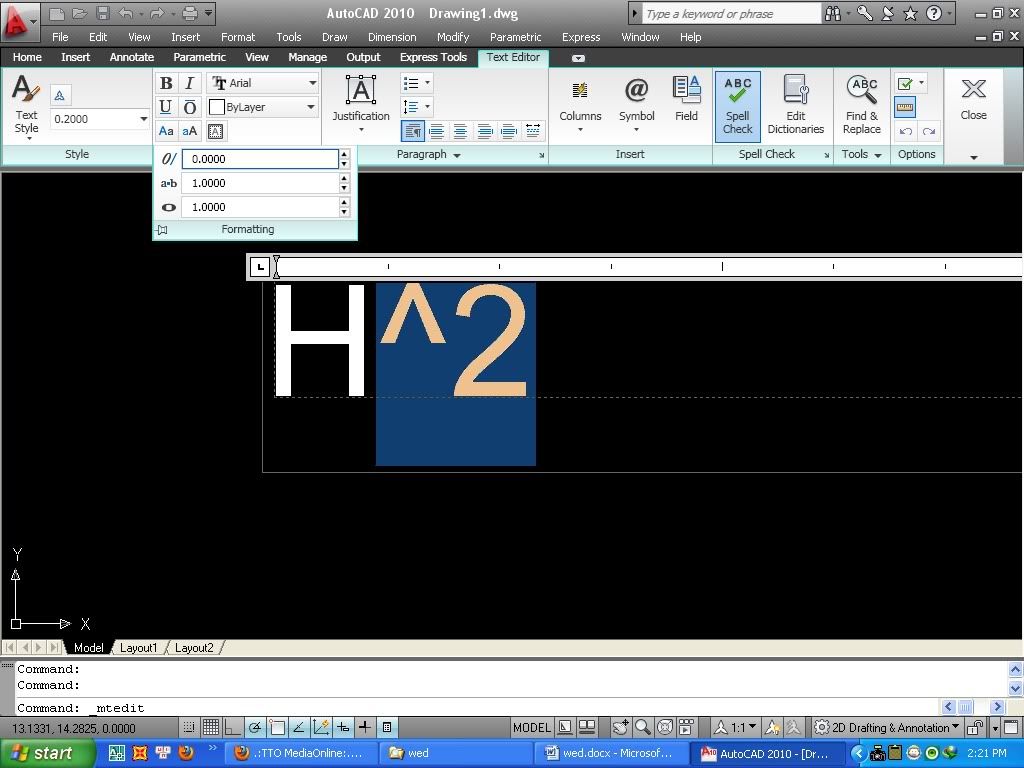Open the Symbol menu
The height and width of the screenshot is (768, 1024).
(637, 106)
